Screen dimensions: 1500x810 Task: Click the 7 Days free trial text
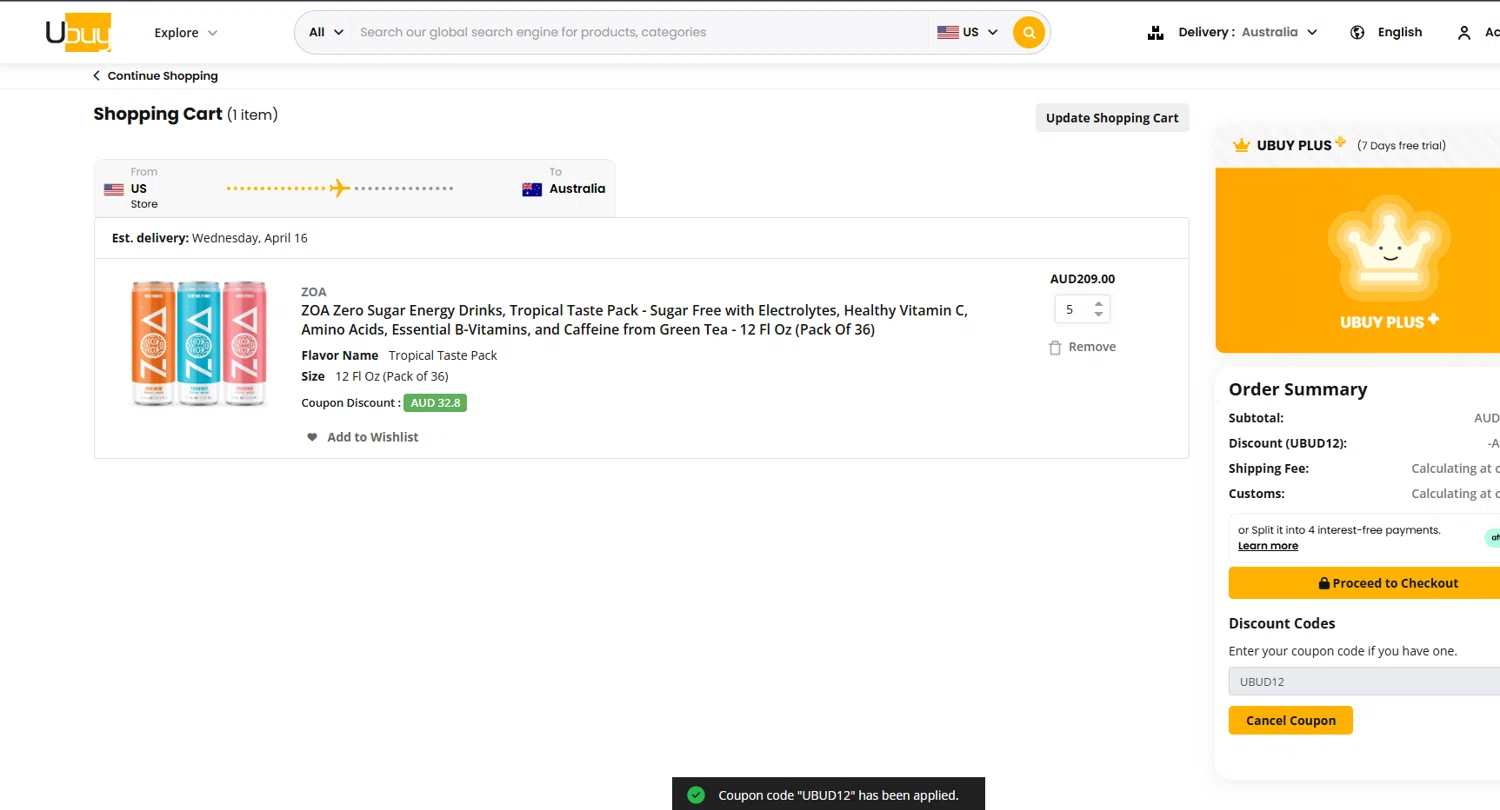(1401, 146)
